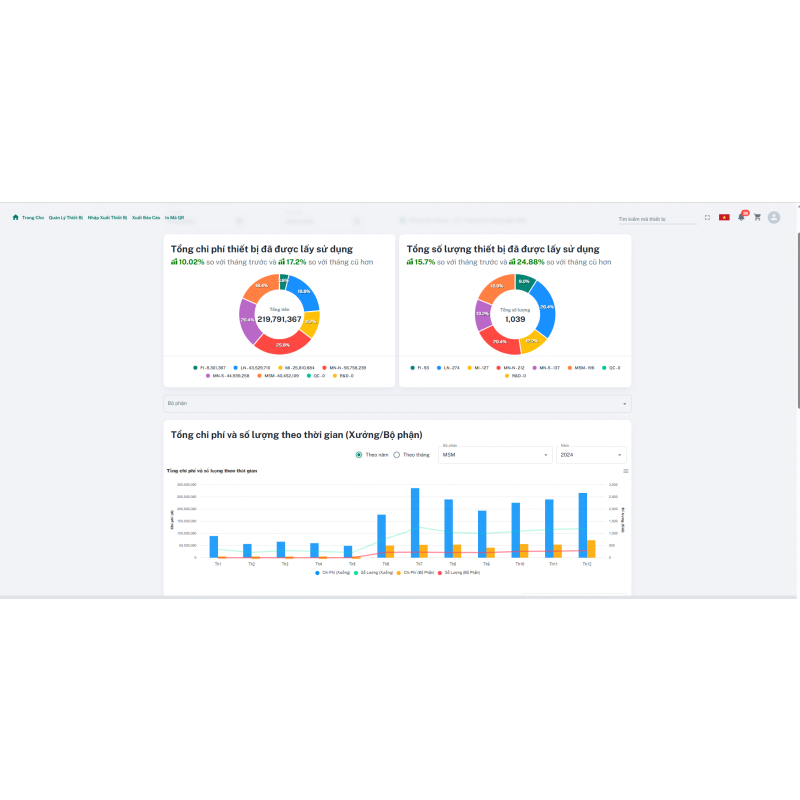Toggle LN - 274 legend in quantity chart
This screenshot has height=800, width=800.
click(x=448, y=368)
